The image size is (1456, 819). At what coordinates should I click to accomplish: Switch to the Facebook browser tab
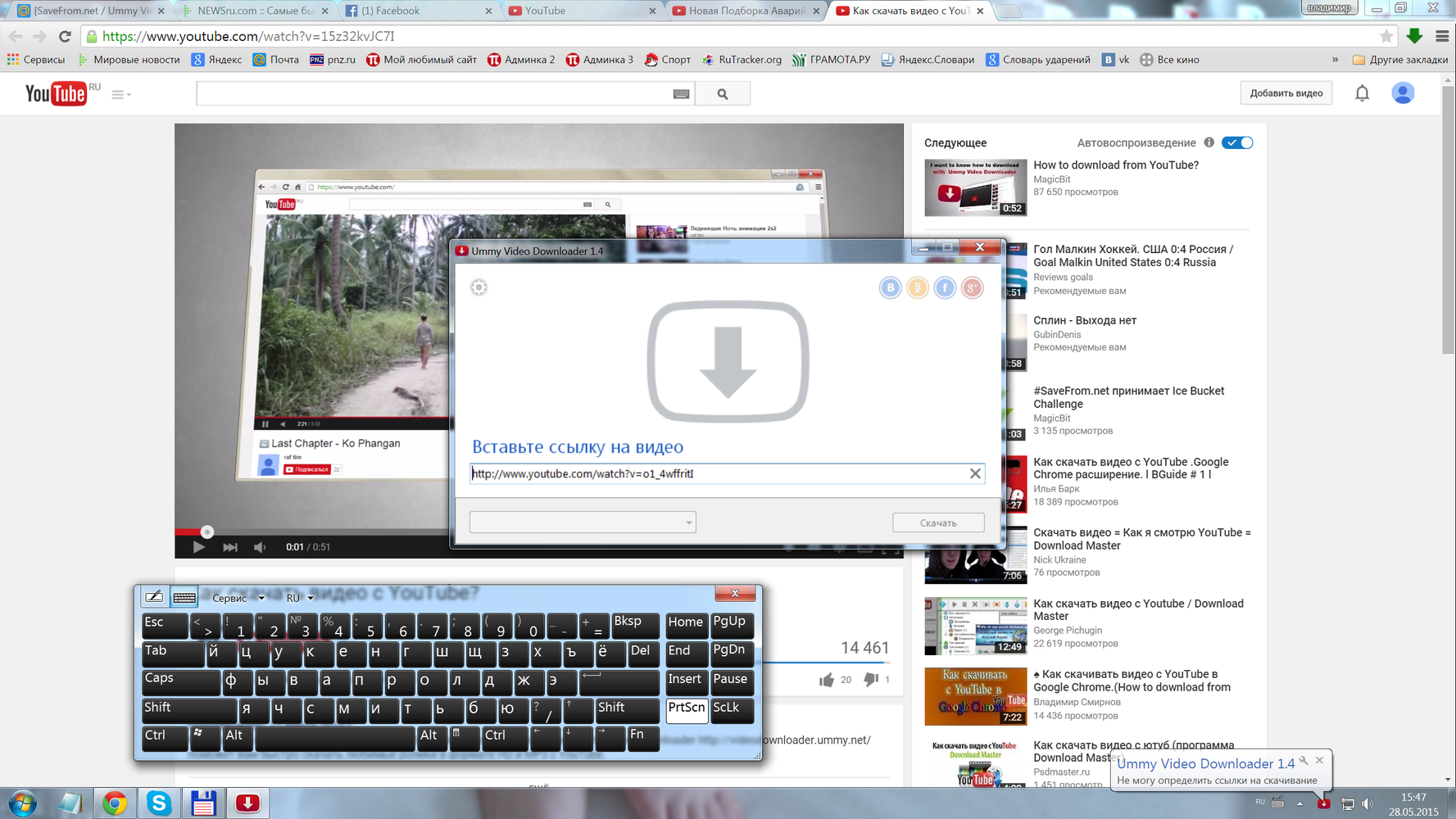pyautogui.click(x=420, y=11)
